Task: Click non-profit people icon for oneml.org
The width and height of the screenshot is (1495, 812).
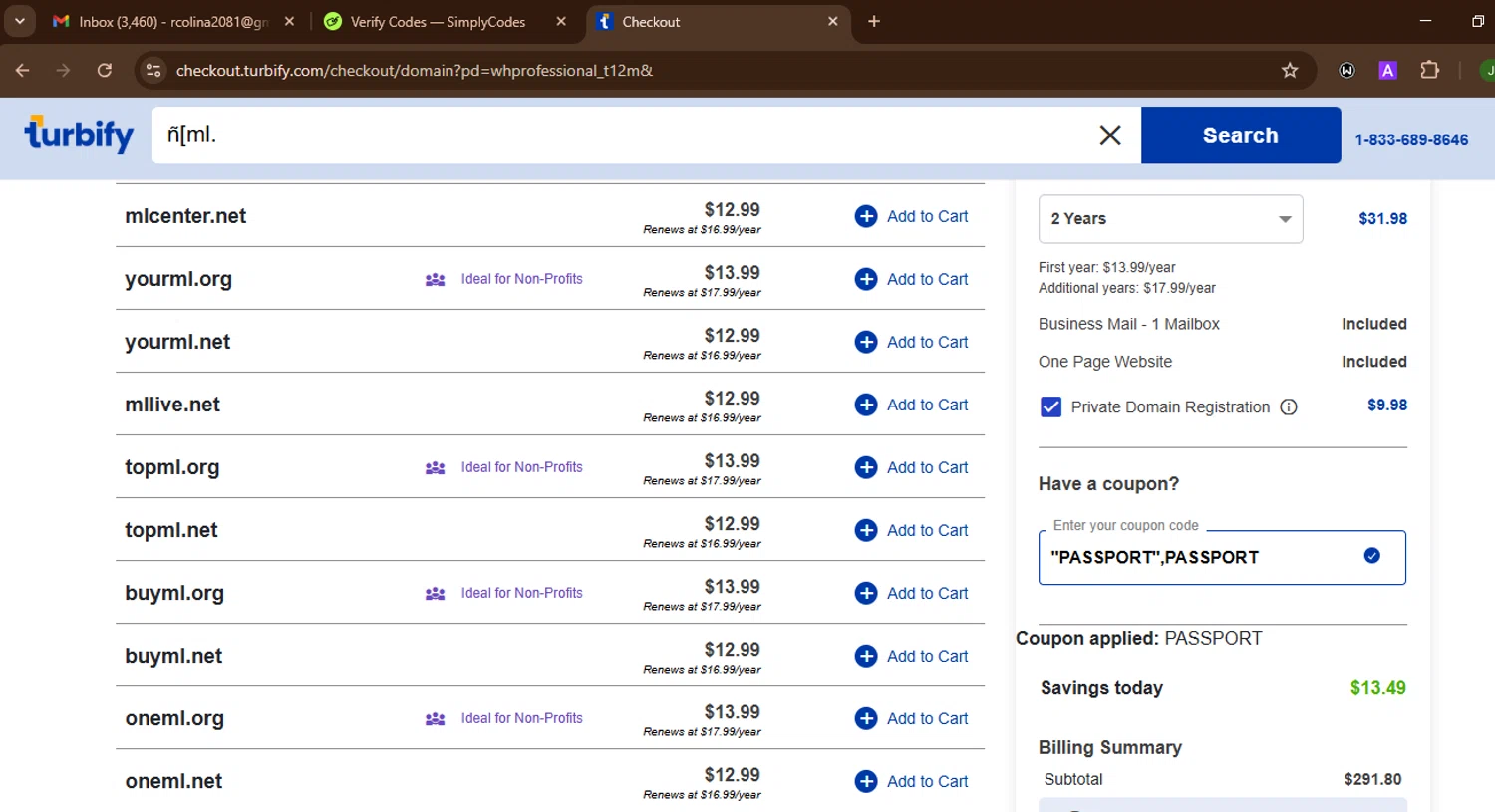Action: 436,719
